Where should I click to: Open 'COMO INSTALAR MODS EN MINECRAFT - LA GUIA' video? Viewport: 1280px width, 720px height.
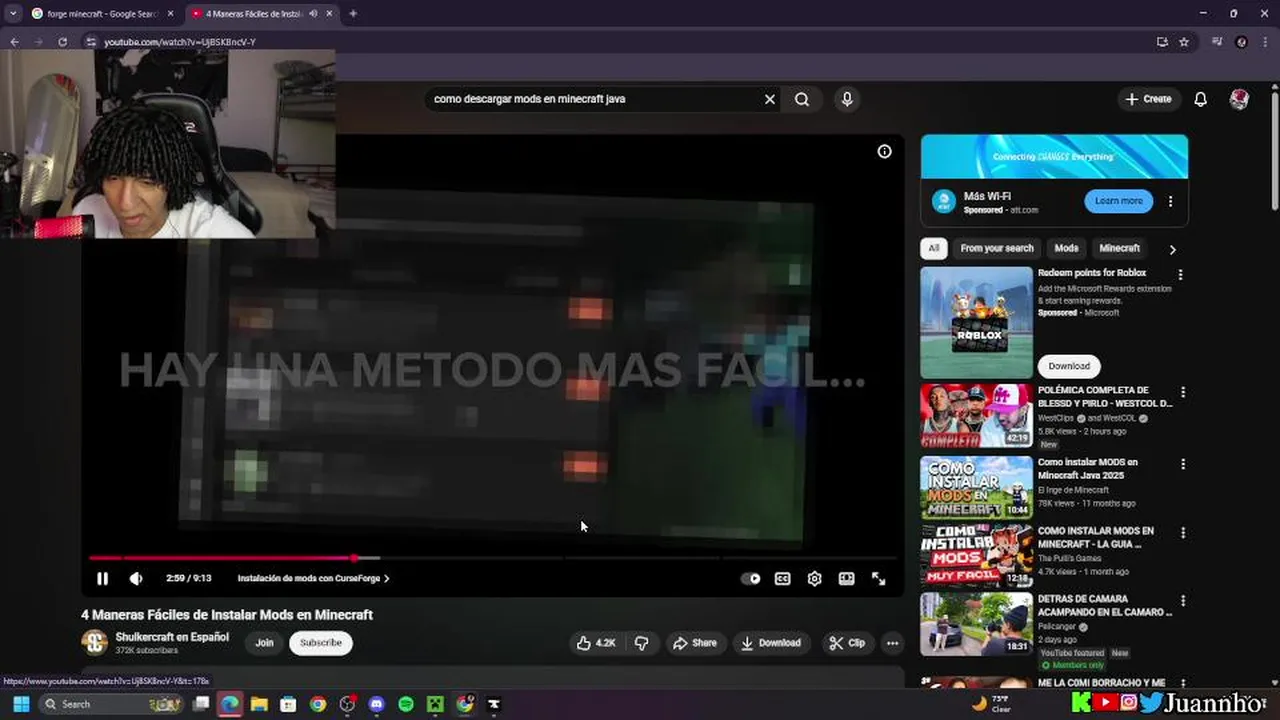point(976,556)
